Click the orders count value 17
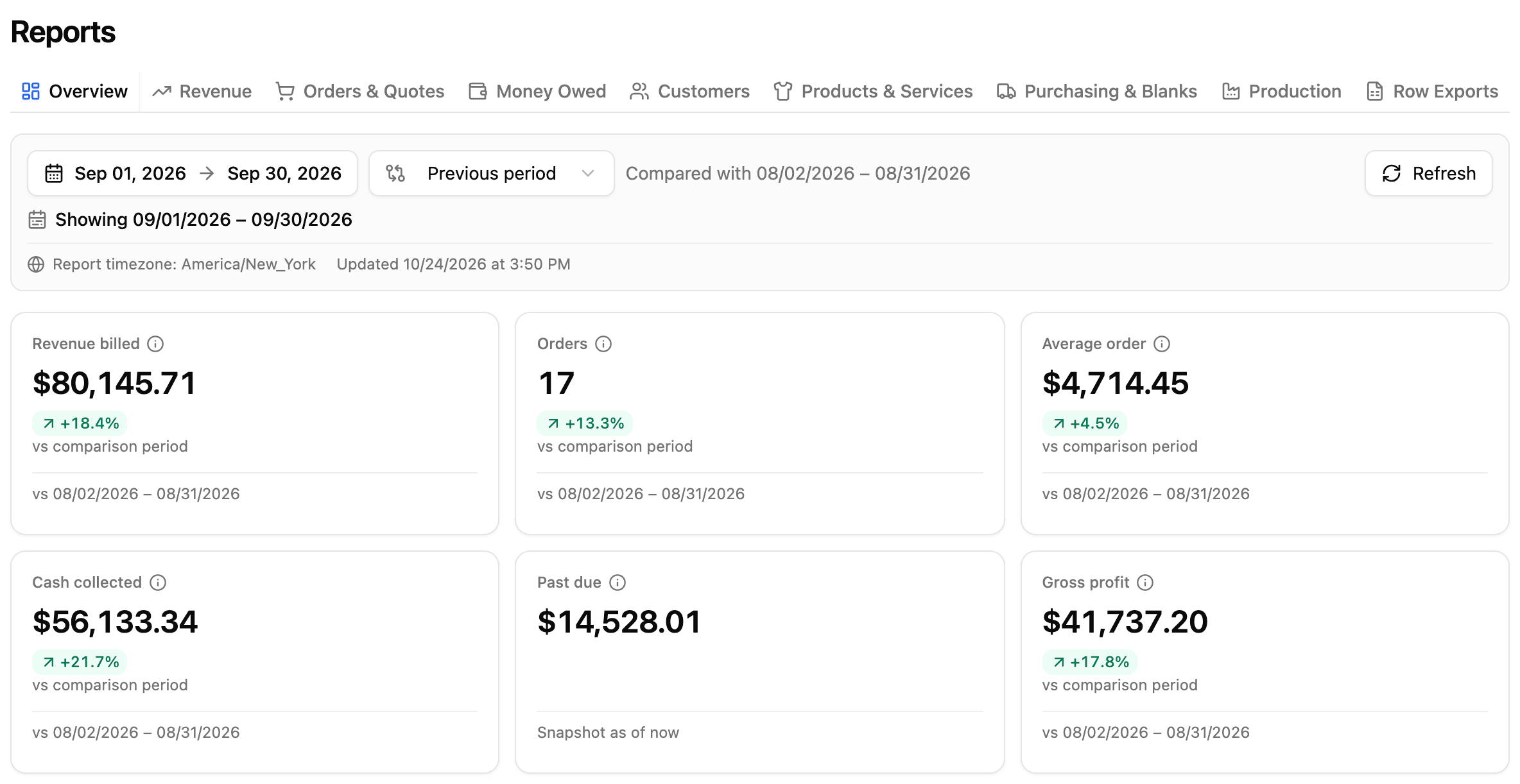 (x=556, y=383)
